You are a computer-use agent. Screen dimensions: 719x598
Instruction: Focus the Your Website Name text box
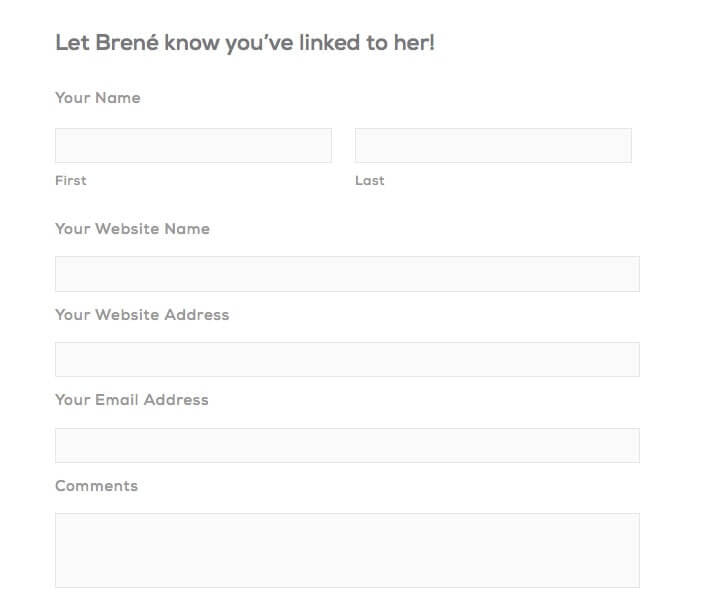click(x=347, y=274)
